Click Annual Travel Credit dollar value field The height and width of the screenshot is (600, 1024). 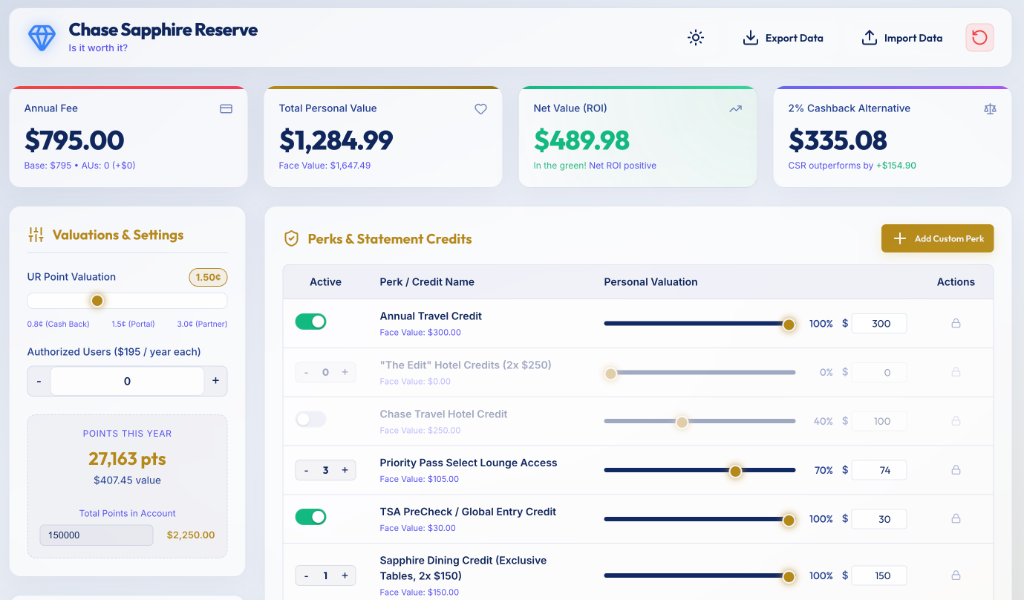tap(880, 324)
